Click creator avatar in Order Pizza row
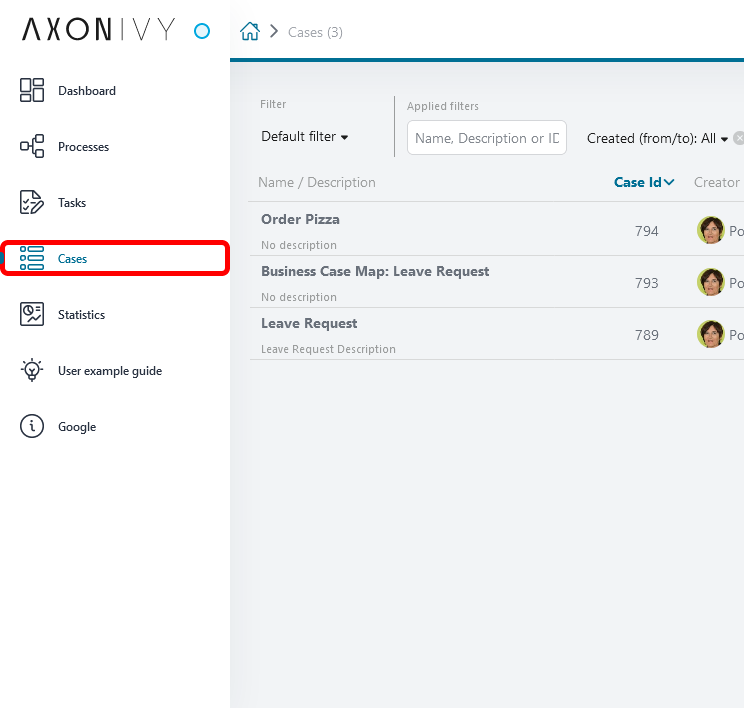Image resolution: width=744 pixels, height=708 pixels. pos(710,231)
